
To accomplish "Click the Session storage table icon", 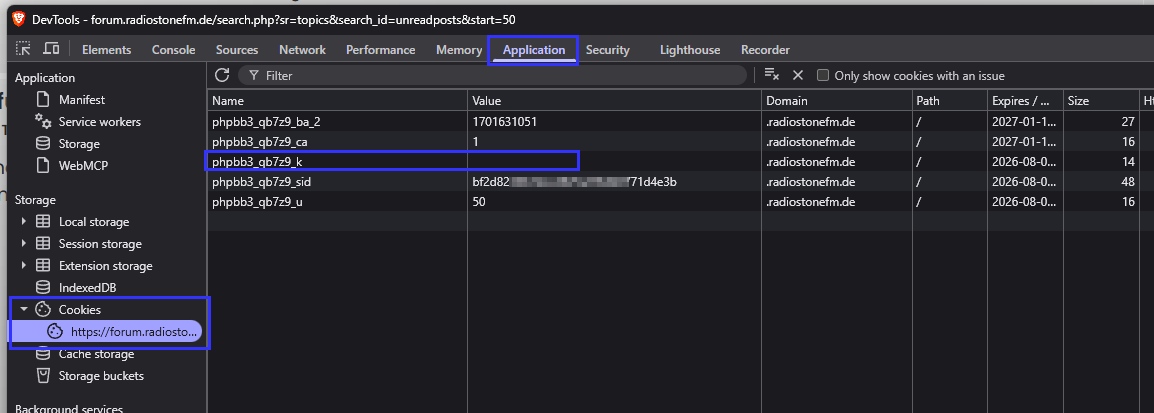I will point(44,244).
